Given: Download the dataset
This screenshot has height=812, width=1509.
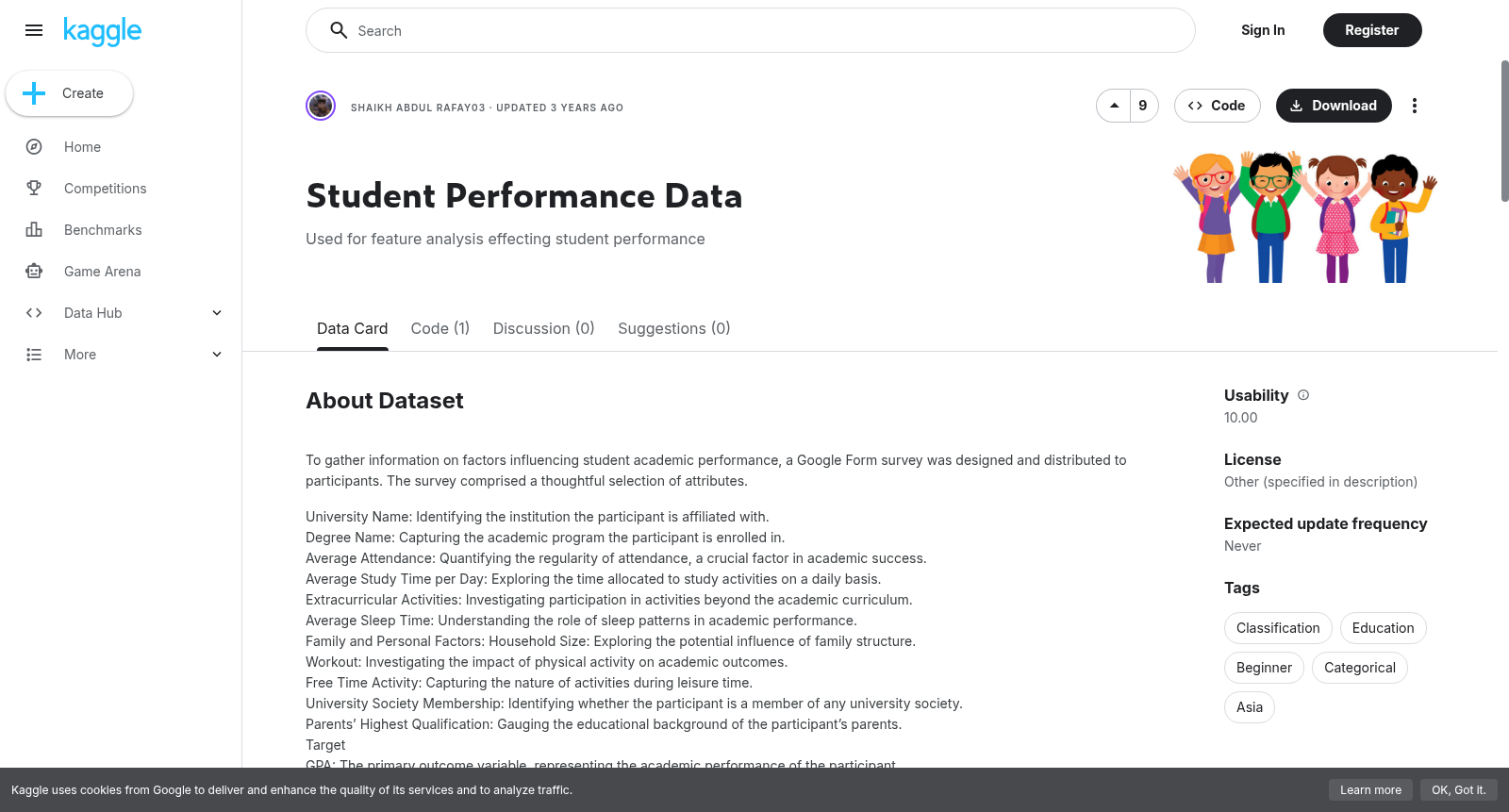Looking at the screenshot, I should pos(1334,106).
